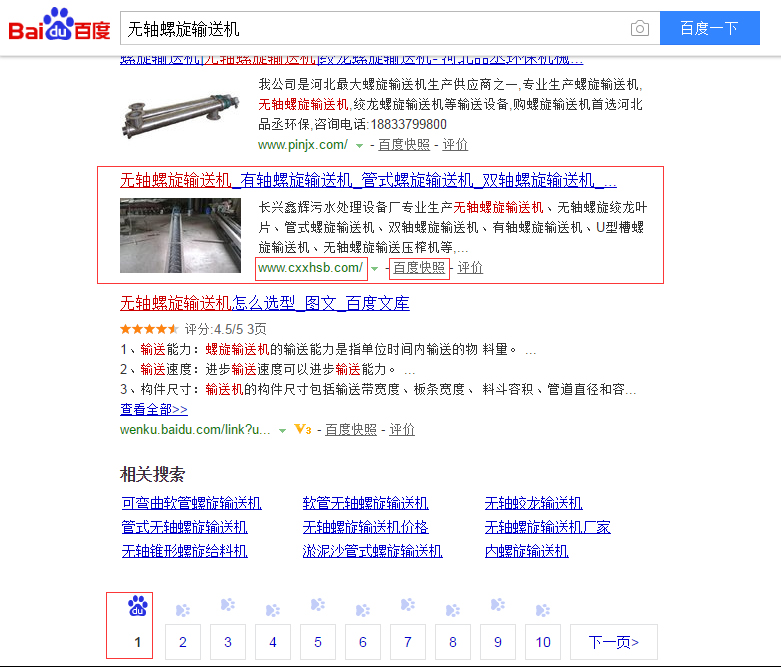Click the paw icon above page 5
Screen dimensions: 781x667
[318, 605]
